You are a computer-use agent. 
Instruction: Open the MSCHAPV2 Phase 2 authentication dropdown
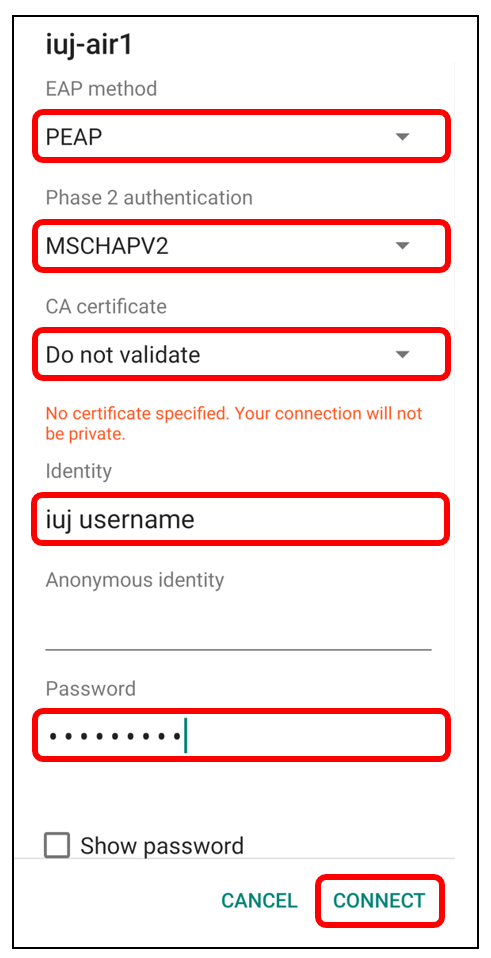point(241,246)
